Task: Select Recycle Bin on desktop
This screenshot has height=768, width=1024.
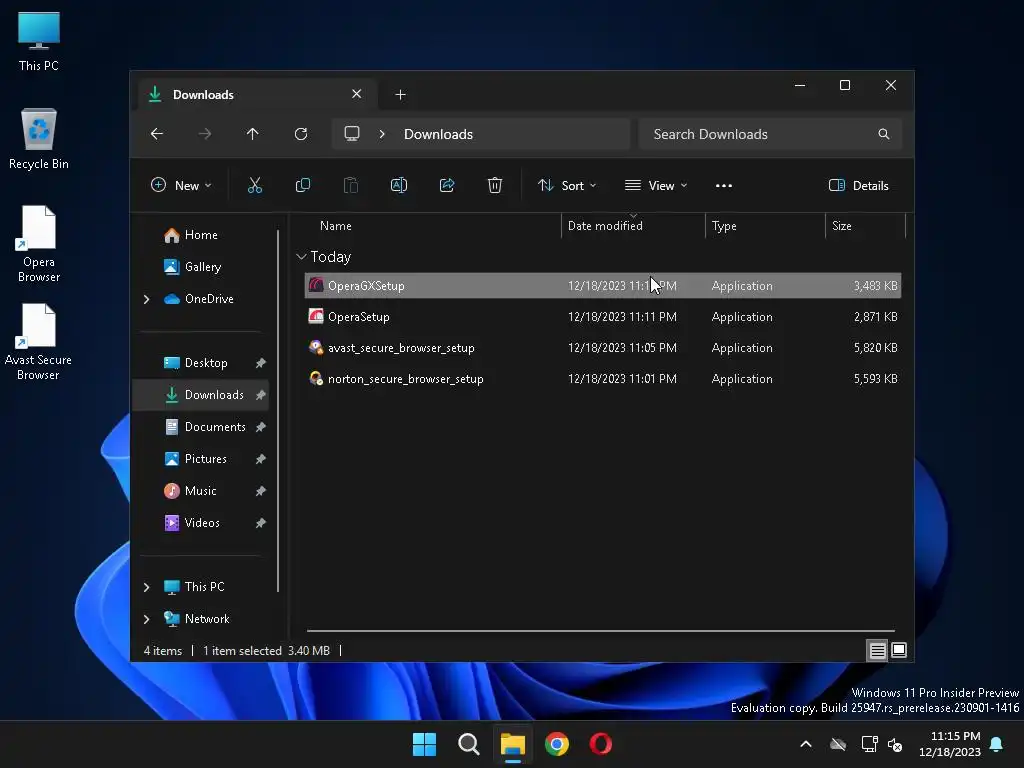Action: pos(39,139)
